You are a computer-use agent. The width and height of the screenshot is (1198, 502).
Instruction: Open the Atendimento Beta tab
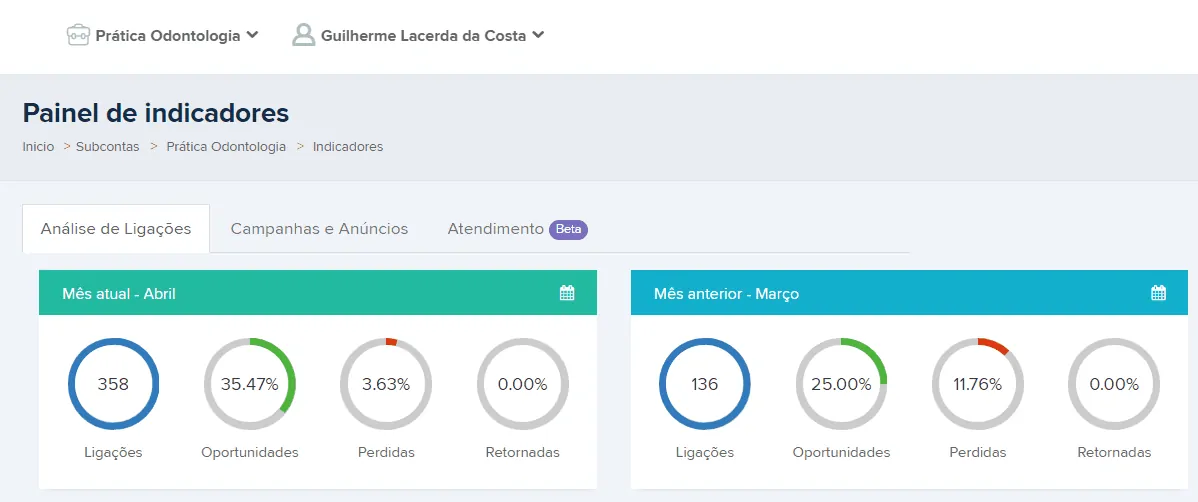[516, 229]
